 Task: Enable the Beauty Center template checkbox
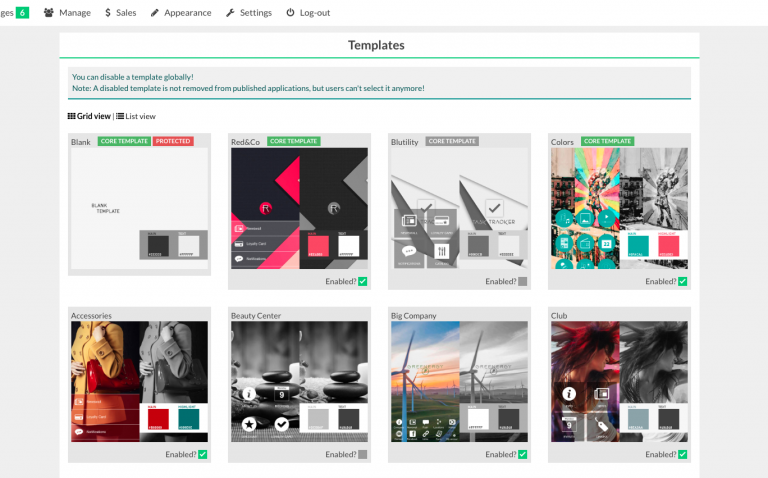(362, 454)
